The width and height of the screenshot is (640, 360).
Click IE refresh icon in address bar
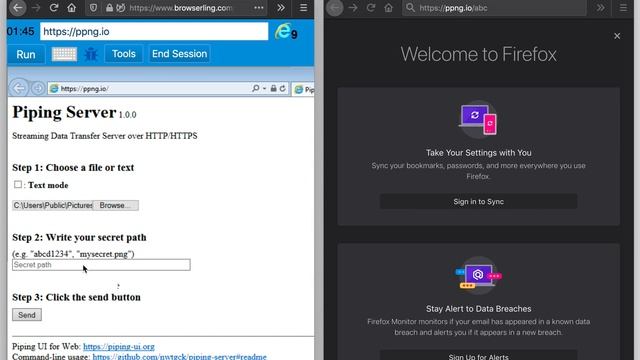282,89
